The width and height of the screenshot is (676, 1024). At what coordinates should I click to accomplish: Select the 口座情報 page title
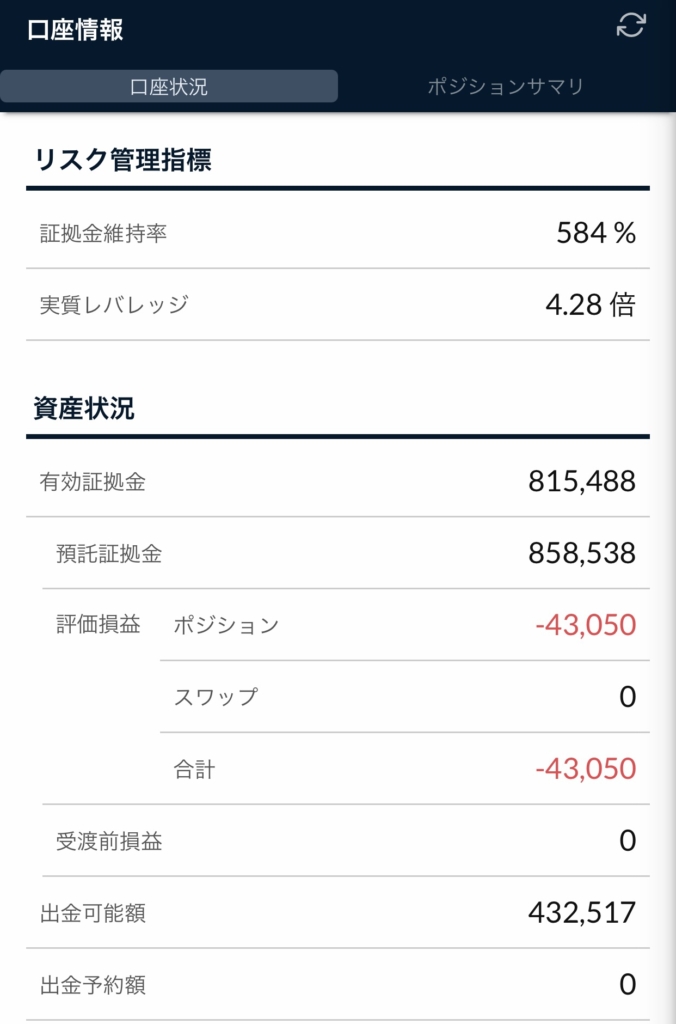(75, 30)
